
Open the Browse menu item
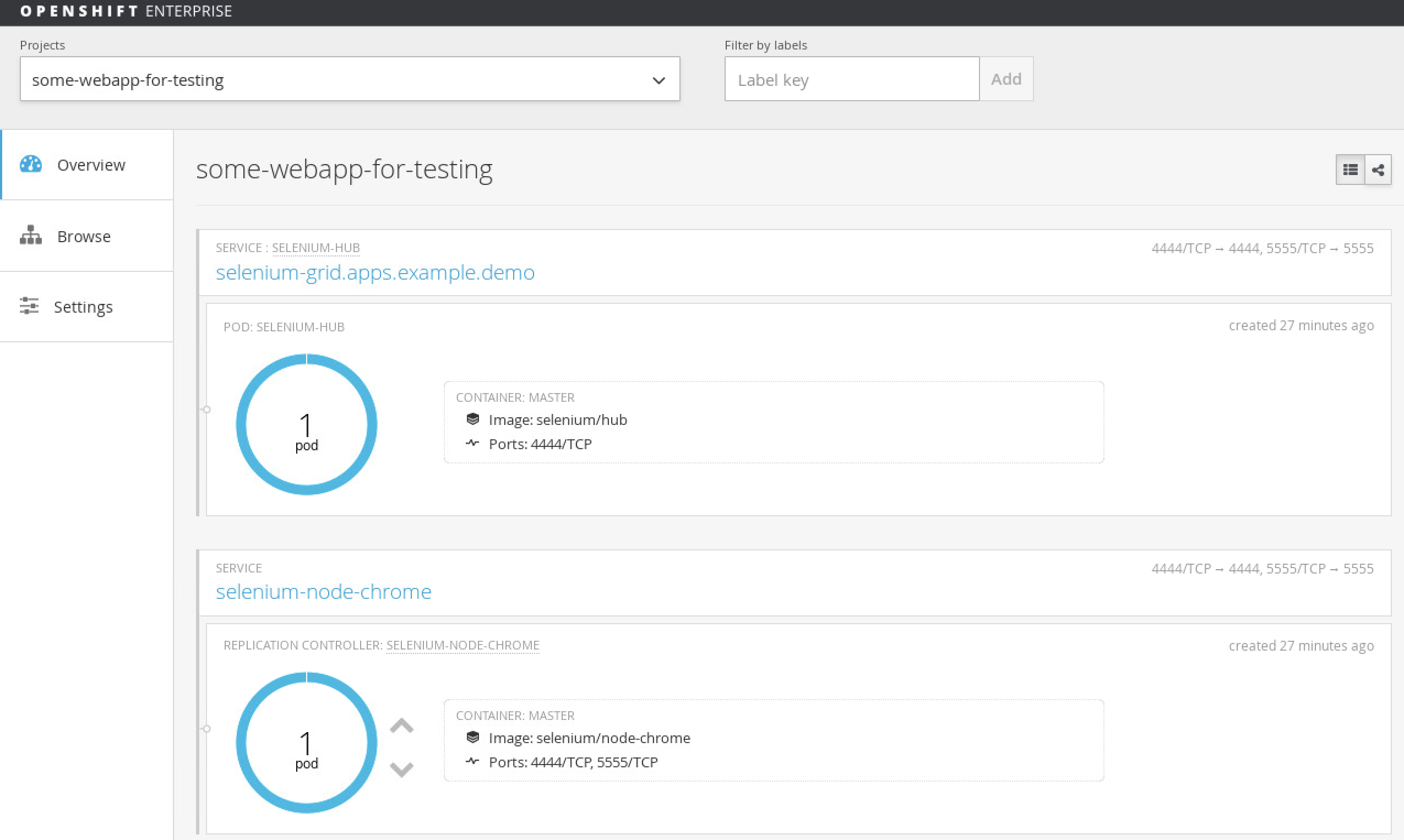(84, 236)
